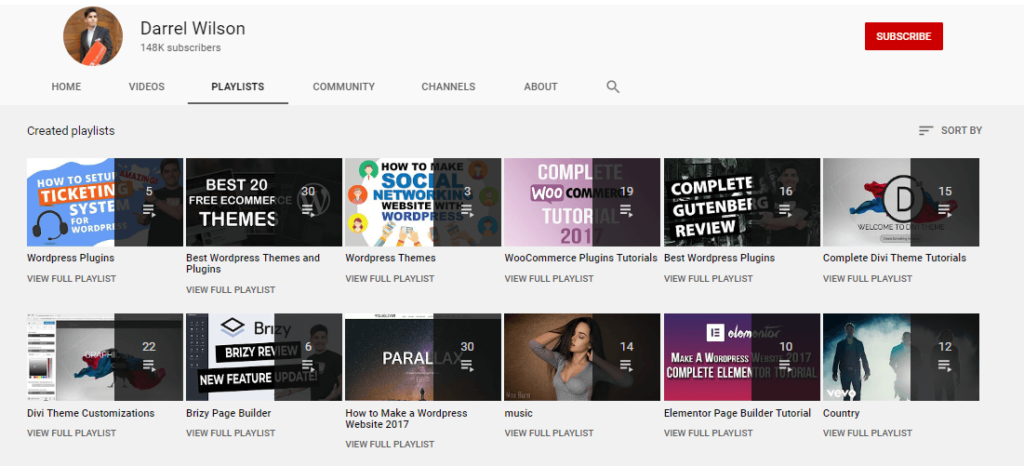1024x466 pixels.
Task: Click playlist icon on Welcome to Divi thumbnail
Action: [945, 210]
